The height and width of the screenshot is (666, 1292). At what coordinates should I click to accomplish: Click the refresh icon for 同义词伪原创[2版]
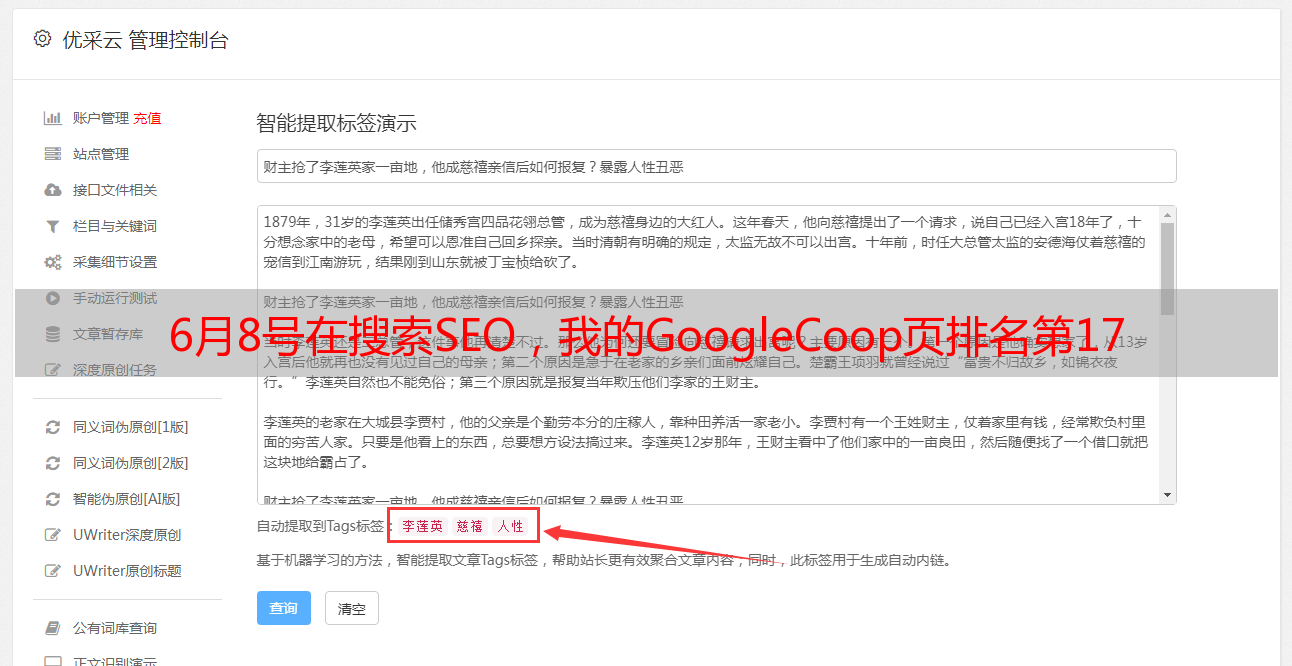tap(53, 463)
